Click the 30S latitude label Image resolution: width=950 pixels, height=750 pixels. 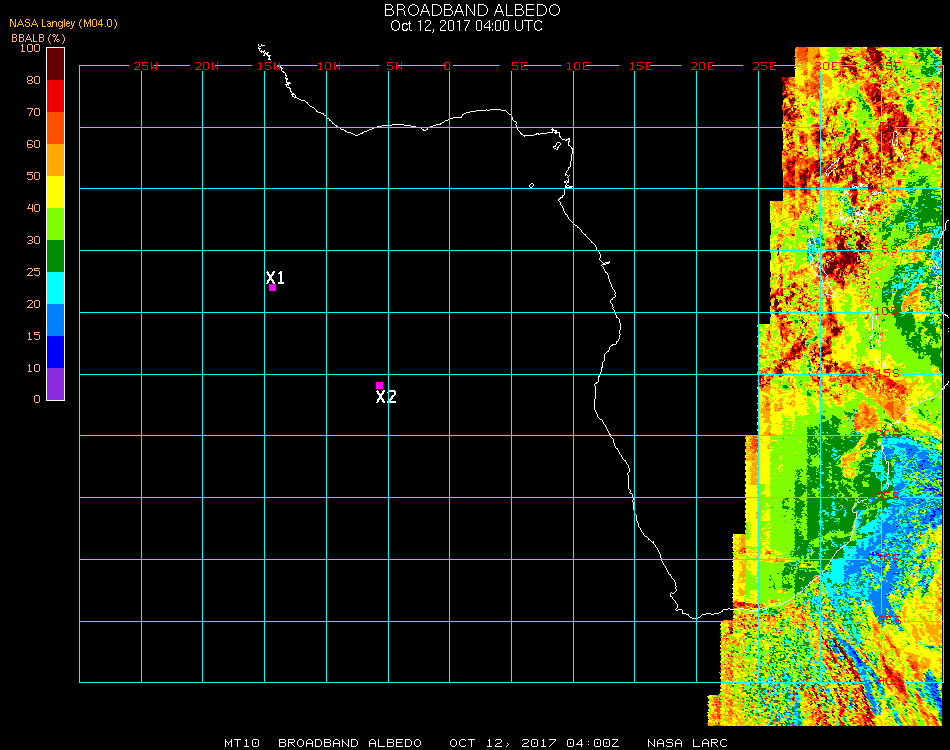(888, 558)
